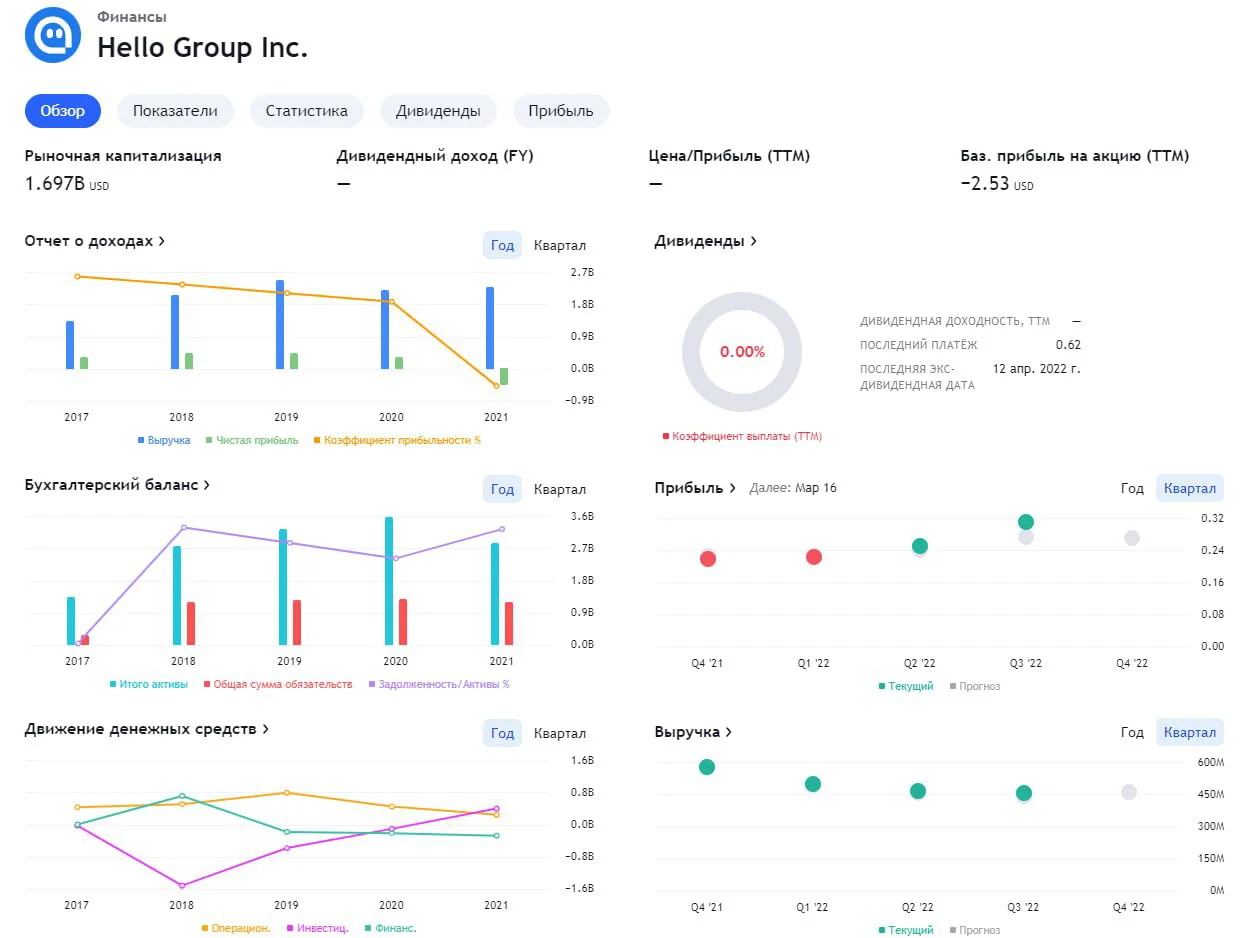This screenshot has height=938, width=1259.
Task: Toggle the Итого активы legend item
Action: 148,684
